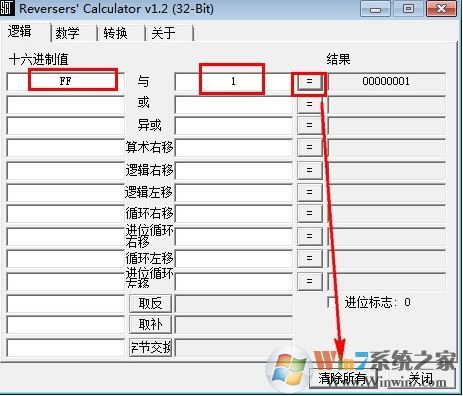Focus the 逻辑左移 shift count field
The height and width of the screenshot is (396, 463).
pyautogui.click(x=233, y=192)
